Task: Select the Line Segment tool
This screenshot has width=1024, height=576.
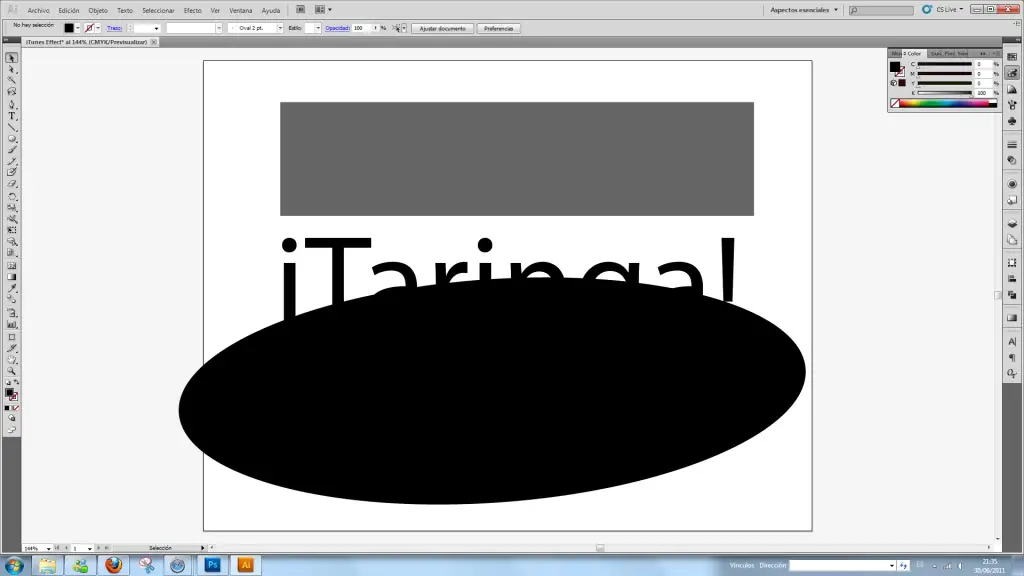Action: point(12,127)
